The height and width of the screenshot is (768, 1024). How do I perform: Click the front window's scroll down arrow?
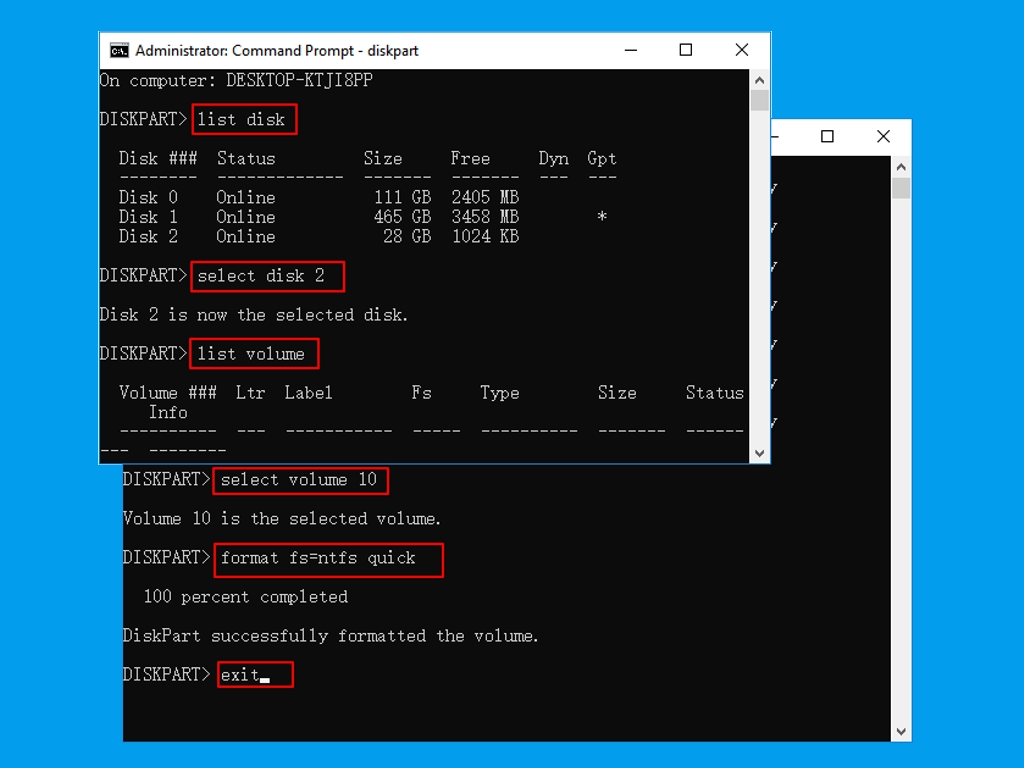(760, 453)
